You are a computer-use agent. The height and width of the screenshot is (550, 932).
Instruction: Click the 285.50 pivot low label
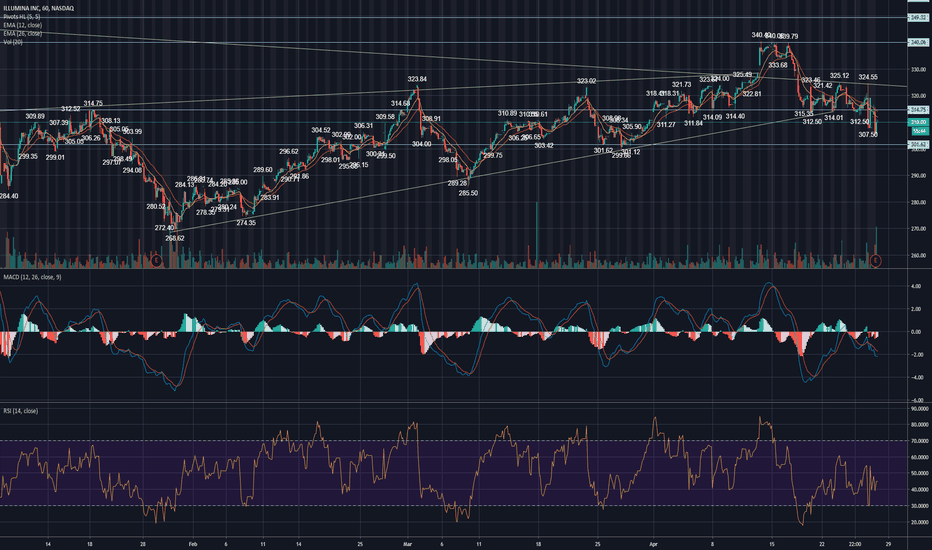[468, 193]
